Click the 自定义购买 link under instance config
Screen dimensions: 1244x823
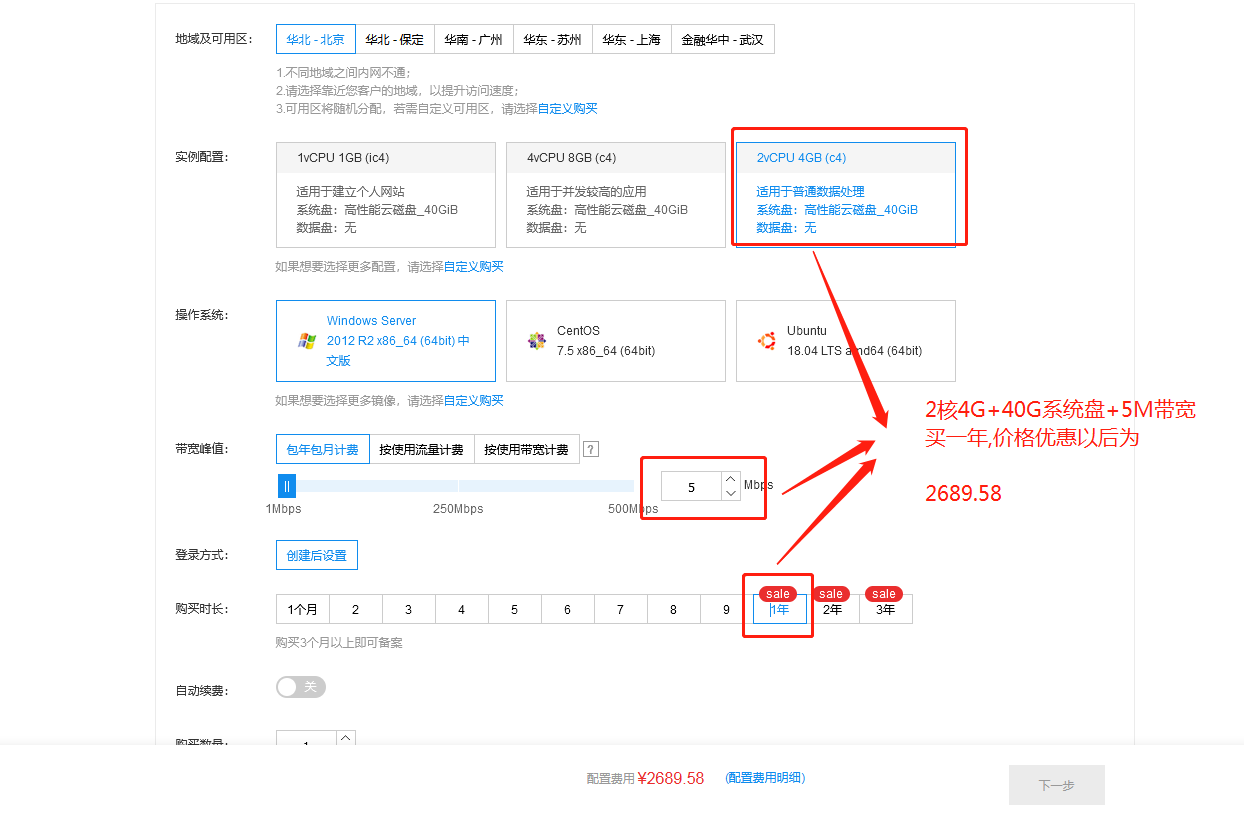[x=477, y=266]
